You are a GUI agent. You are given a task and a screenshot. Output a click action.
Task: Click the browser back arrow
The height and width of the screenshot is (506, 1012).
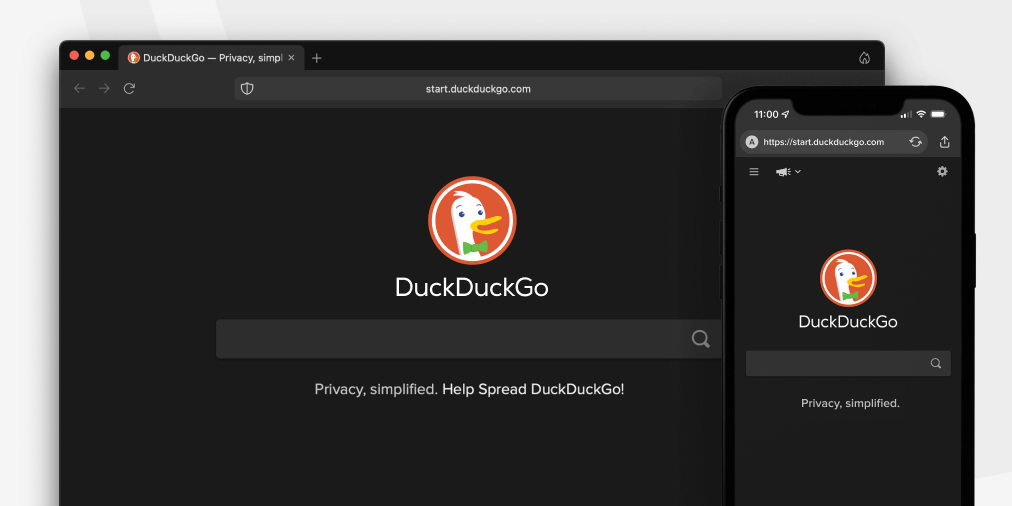tap(79, 88)
